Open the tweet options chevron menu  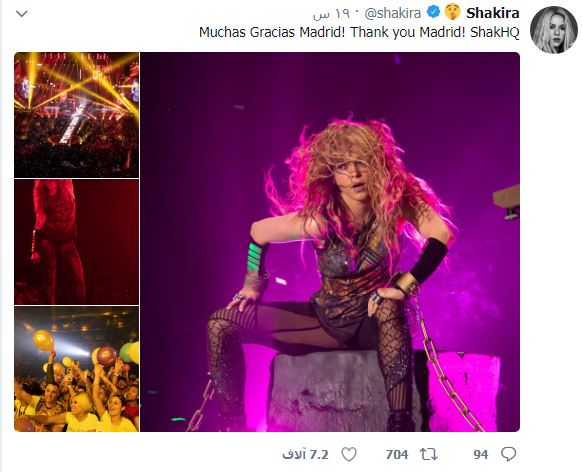coord(22,14)
